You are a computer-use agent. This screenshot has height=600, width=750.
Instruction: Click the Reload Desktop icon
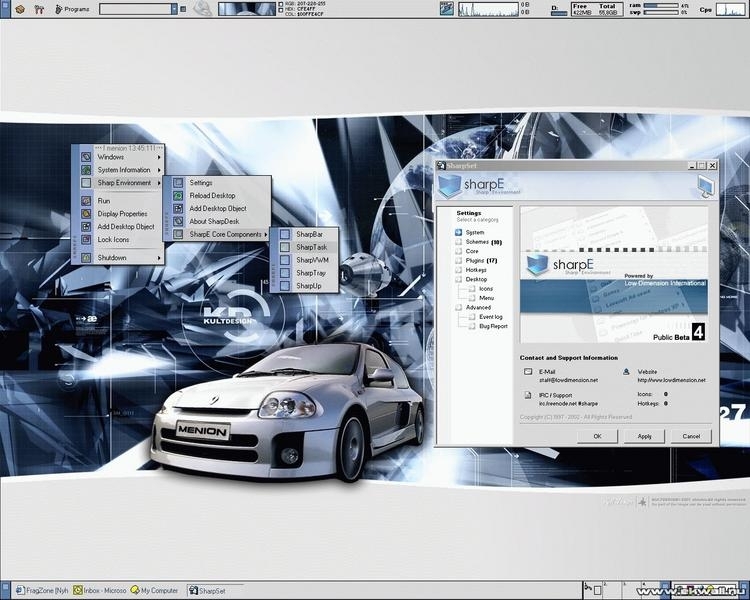(178, 196)
